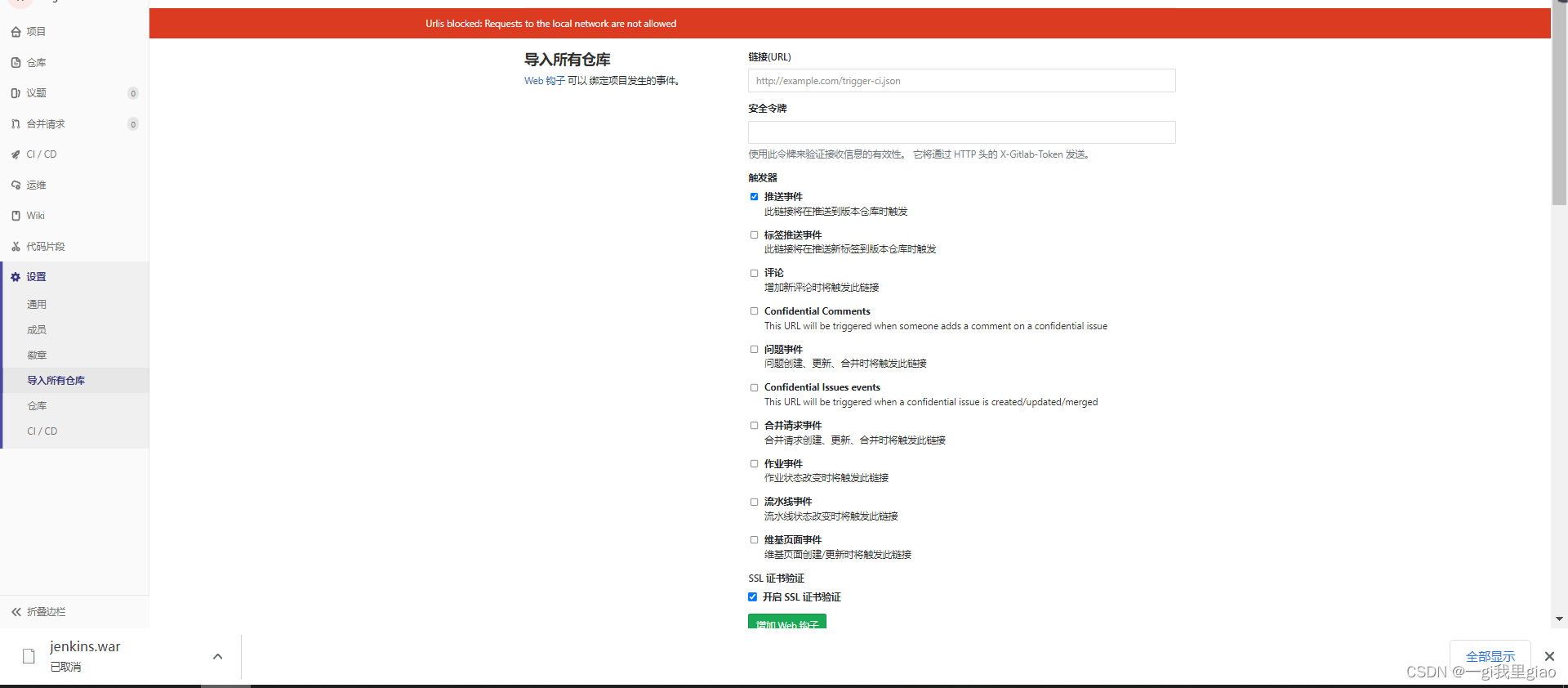
Task: Open 合并请求 in the sidebar
Action: click(x=46, y=124)
